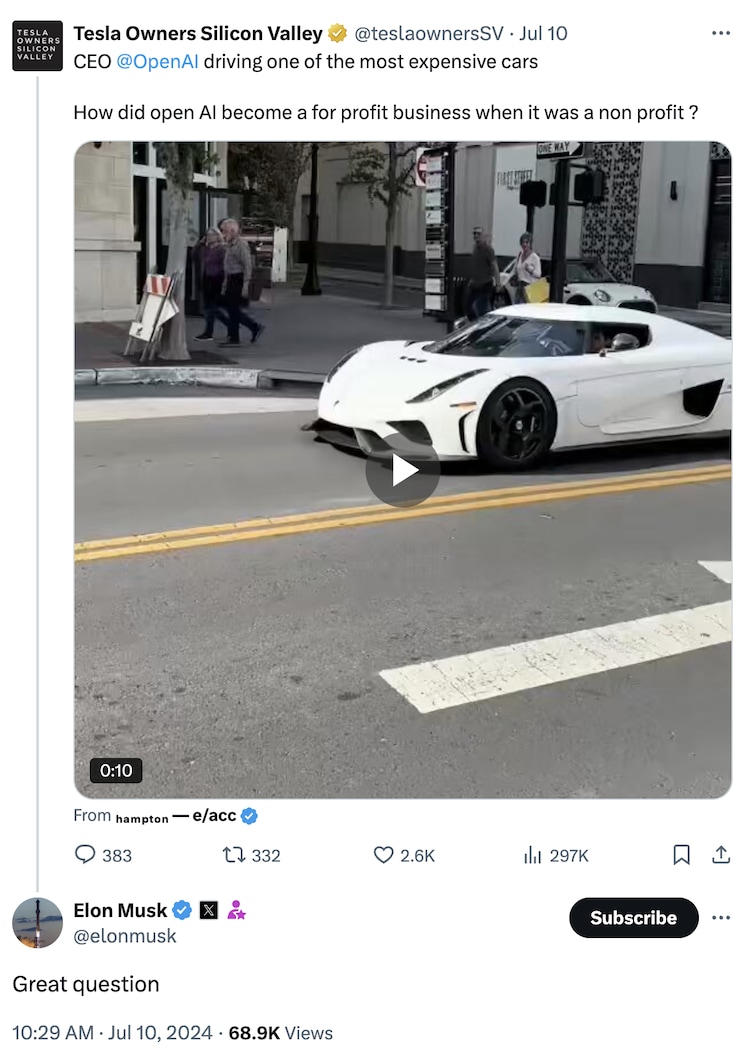
Task: Subscribe to Elon Musk
Action: coord(633,917)
